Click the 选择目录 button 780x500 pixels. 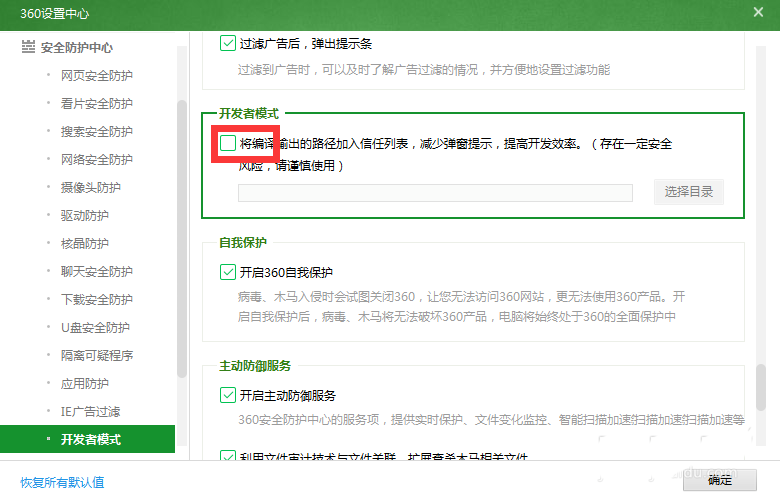pos(688,192)
